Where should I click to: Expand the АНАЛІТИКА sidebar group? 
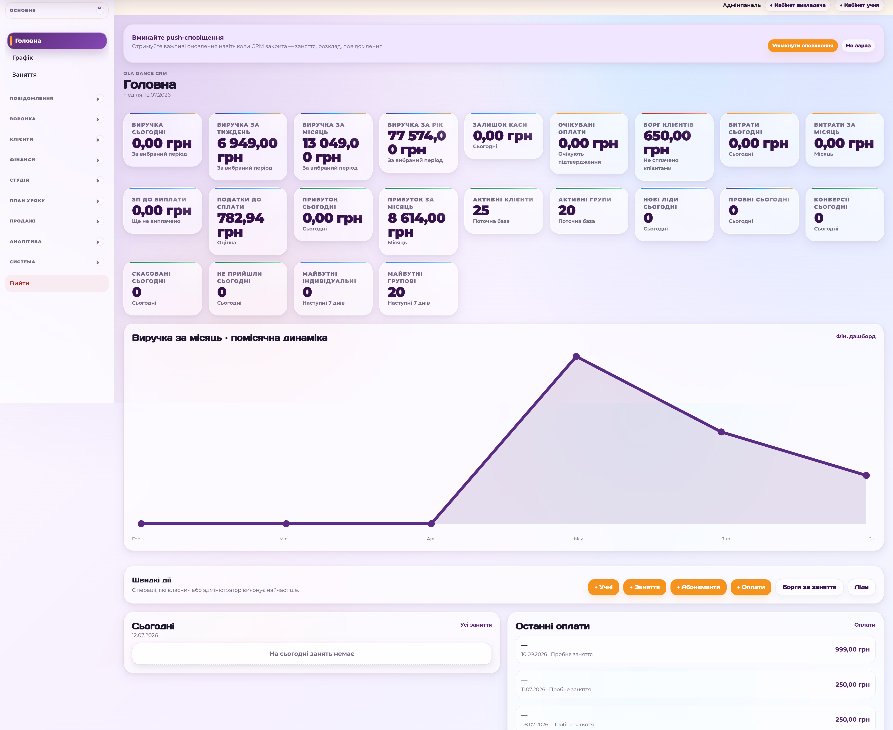click(x=56, y=241)
